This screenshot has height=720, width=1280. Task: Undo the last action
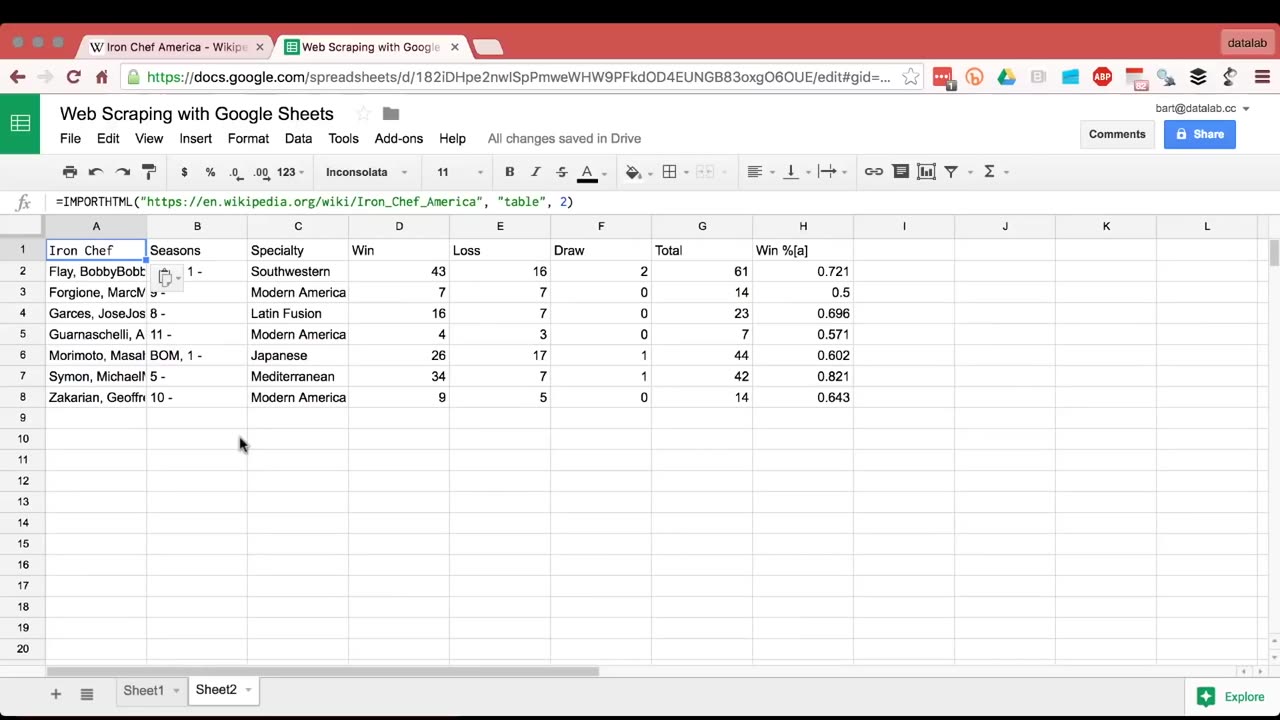point(96,172)
